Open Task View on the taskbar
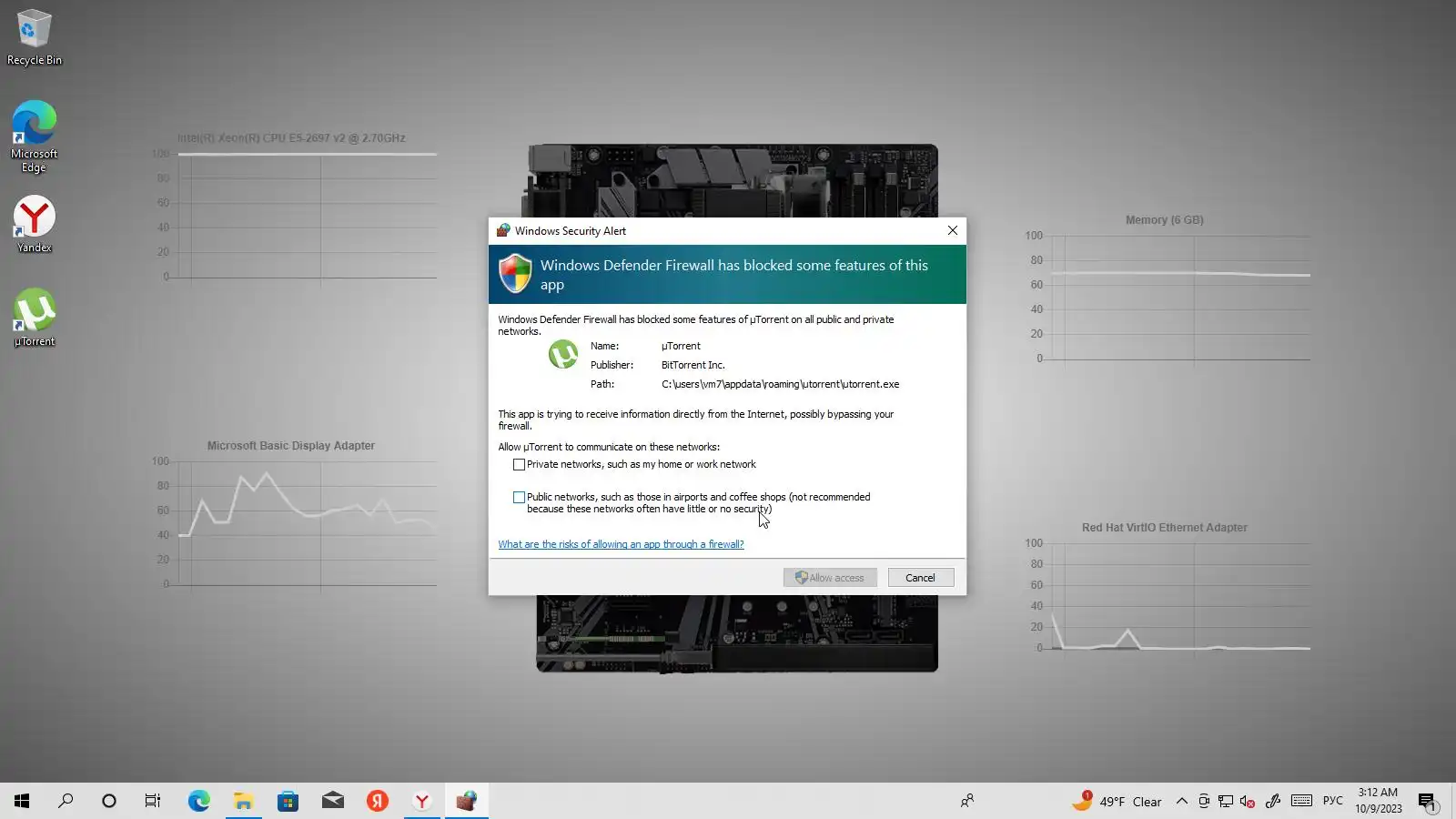The width and height of the screenshot is (1456, 819). coord(153,801)
